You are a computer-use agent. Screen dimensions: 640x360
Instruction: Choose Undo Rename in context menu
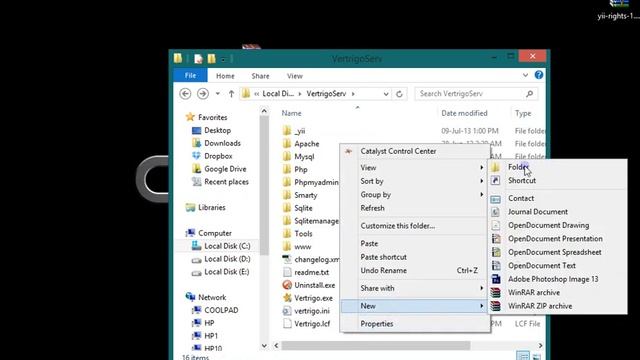[x=415, y=271]
